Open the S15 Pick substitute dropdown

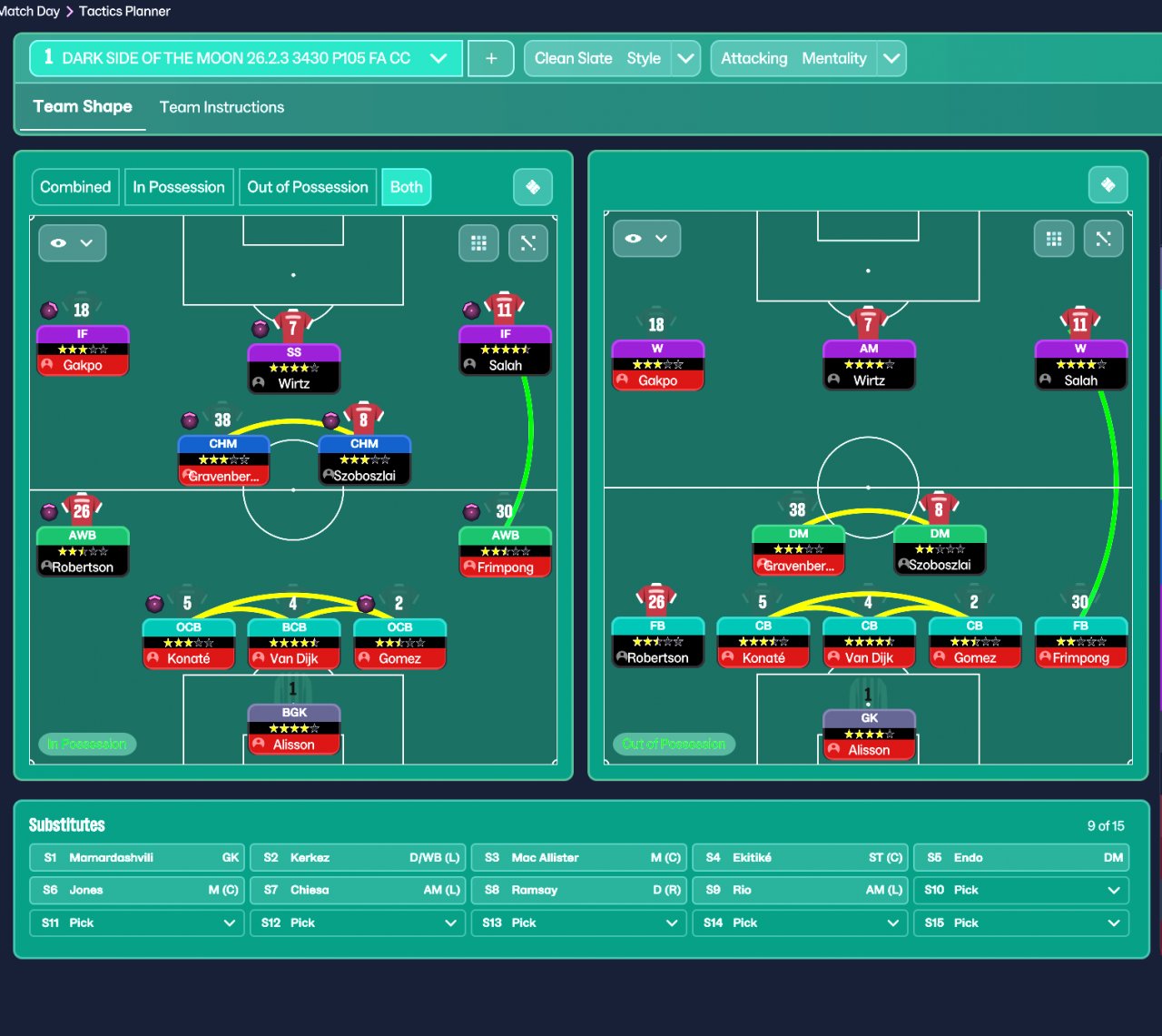(x=1021, y=923)
